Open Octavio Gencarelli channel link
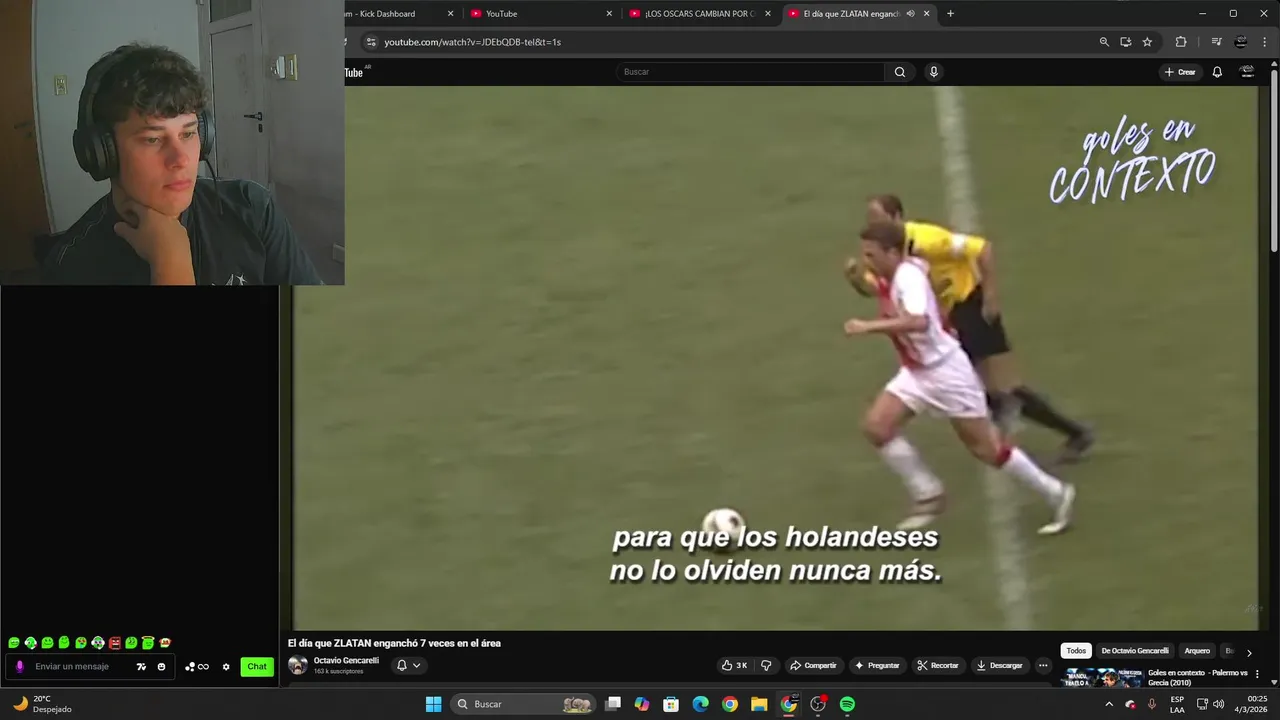The height and width of the screenshot is (720, 1280). pos(346,661)
